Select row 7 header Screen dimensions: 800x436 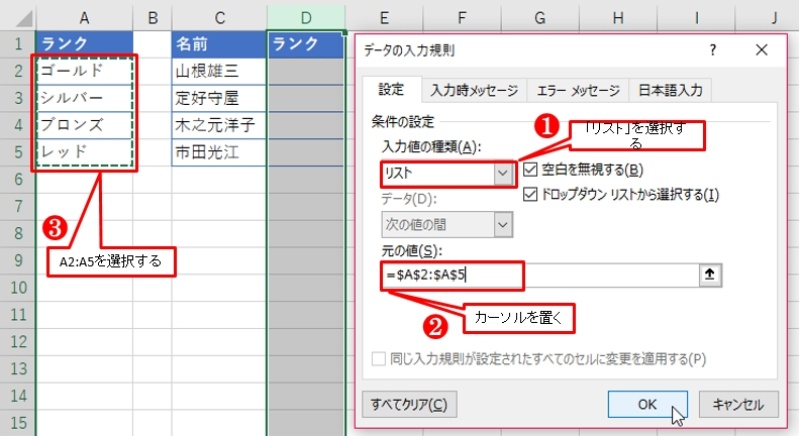(17, 206)
